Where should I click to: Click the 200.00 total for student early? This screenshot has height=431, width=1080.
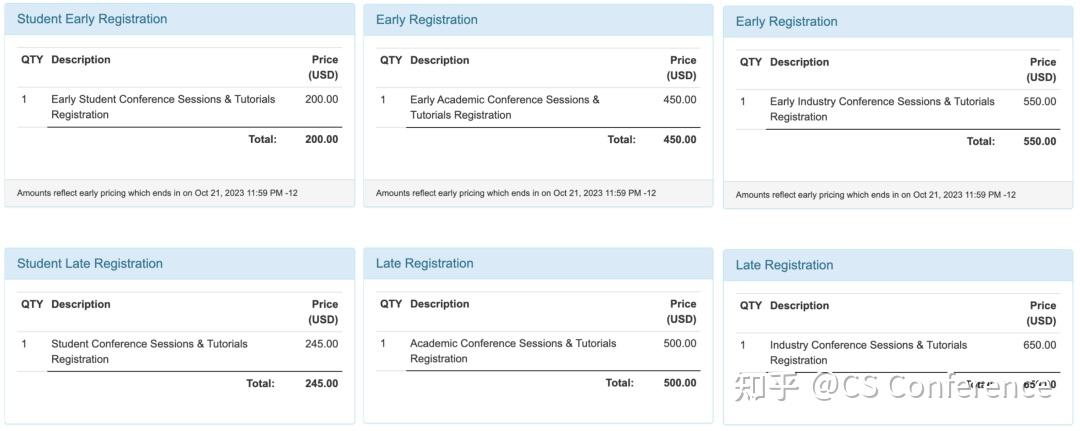(x=321, y=140)
